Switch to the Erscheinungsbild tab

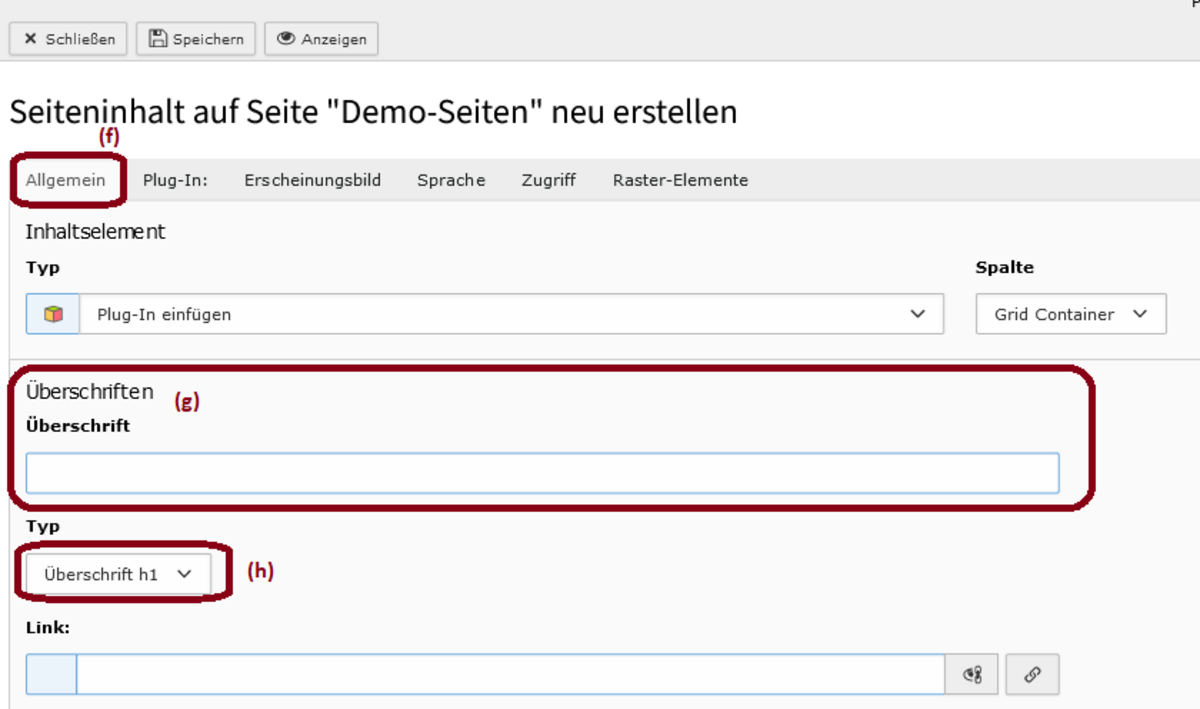click(x=312, y=180)
